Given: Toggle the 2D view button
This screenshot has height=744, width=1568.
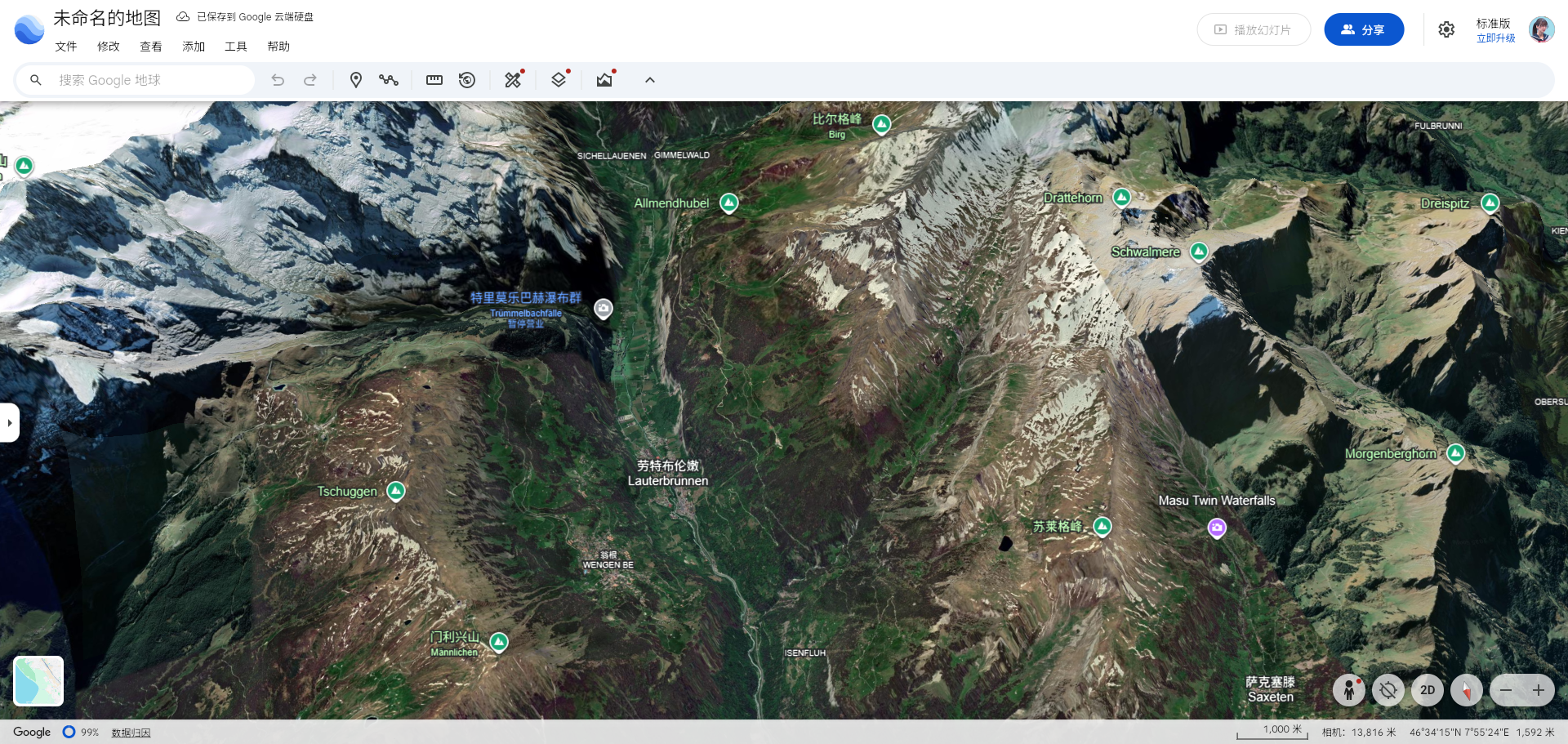Looking at the screenshot, I should 1427,690.
